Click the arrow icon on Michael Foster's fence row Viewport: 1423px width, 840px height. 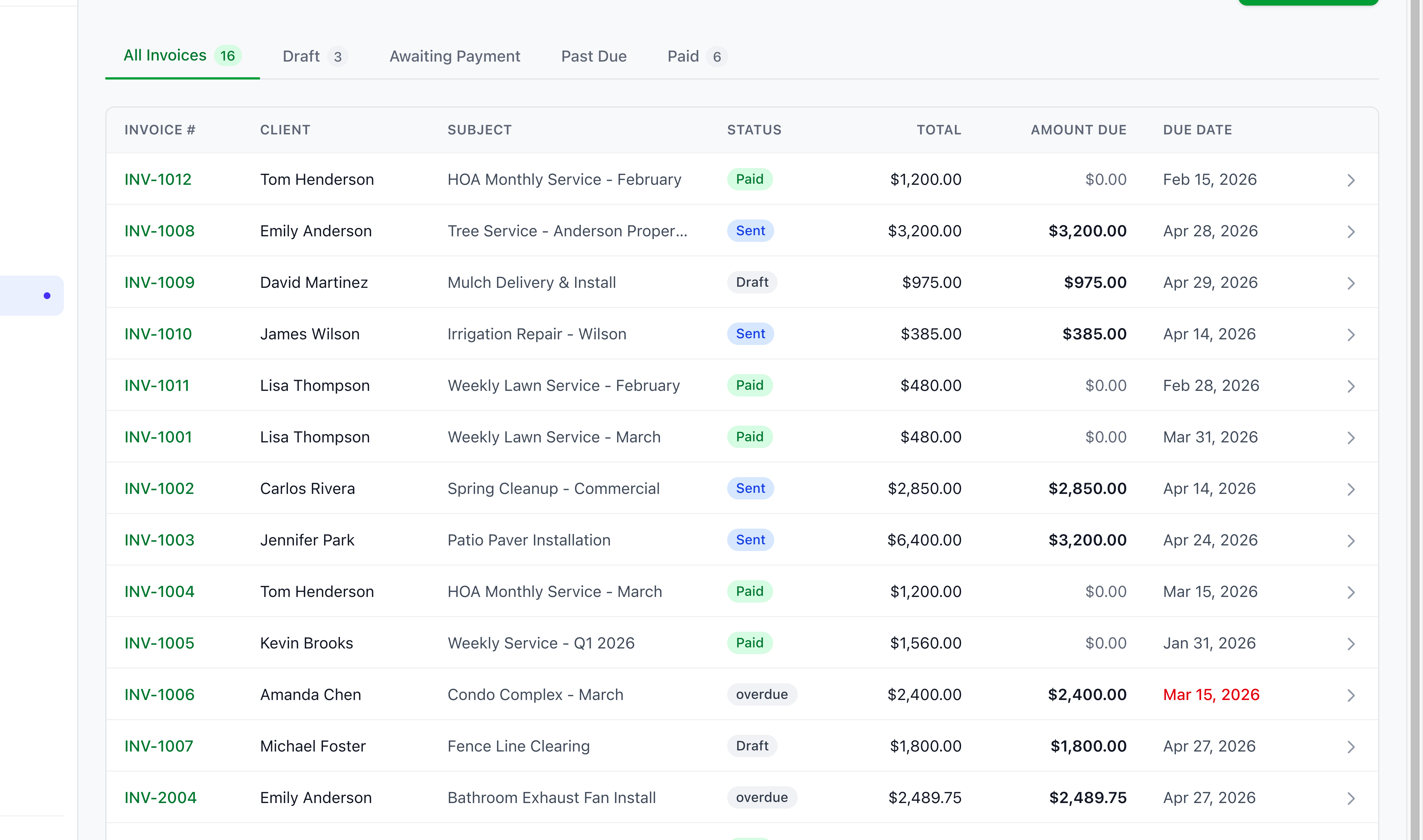[x=1352, y=746]
